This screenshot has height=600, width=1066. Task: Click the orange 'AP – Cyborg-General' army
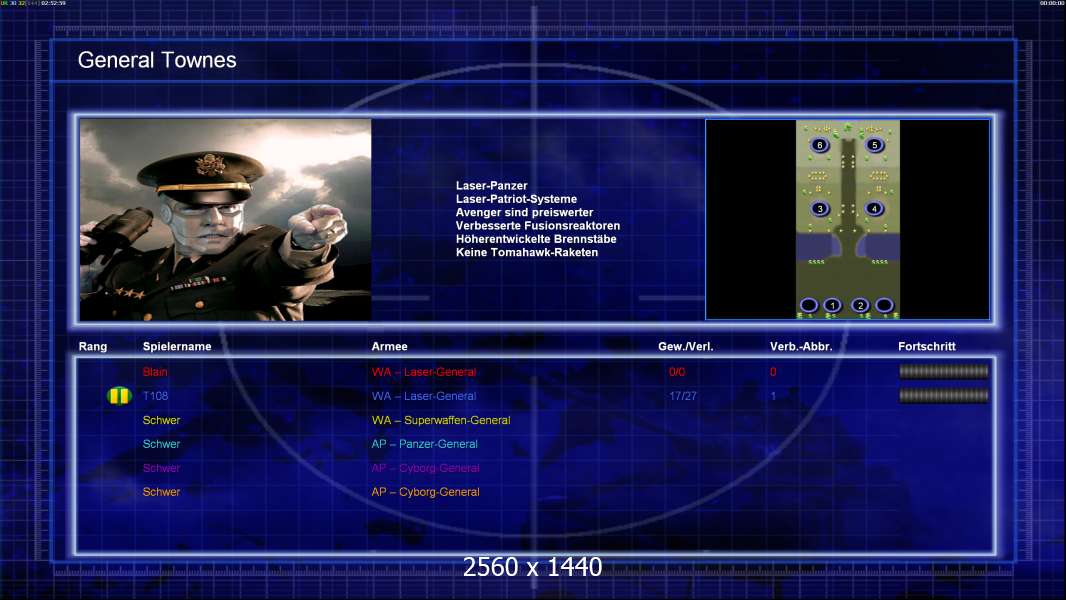pyautogui.click(x=425, y=492)
